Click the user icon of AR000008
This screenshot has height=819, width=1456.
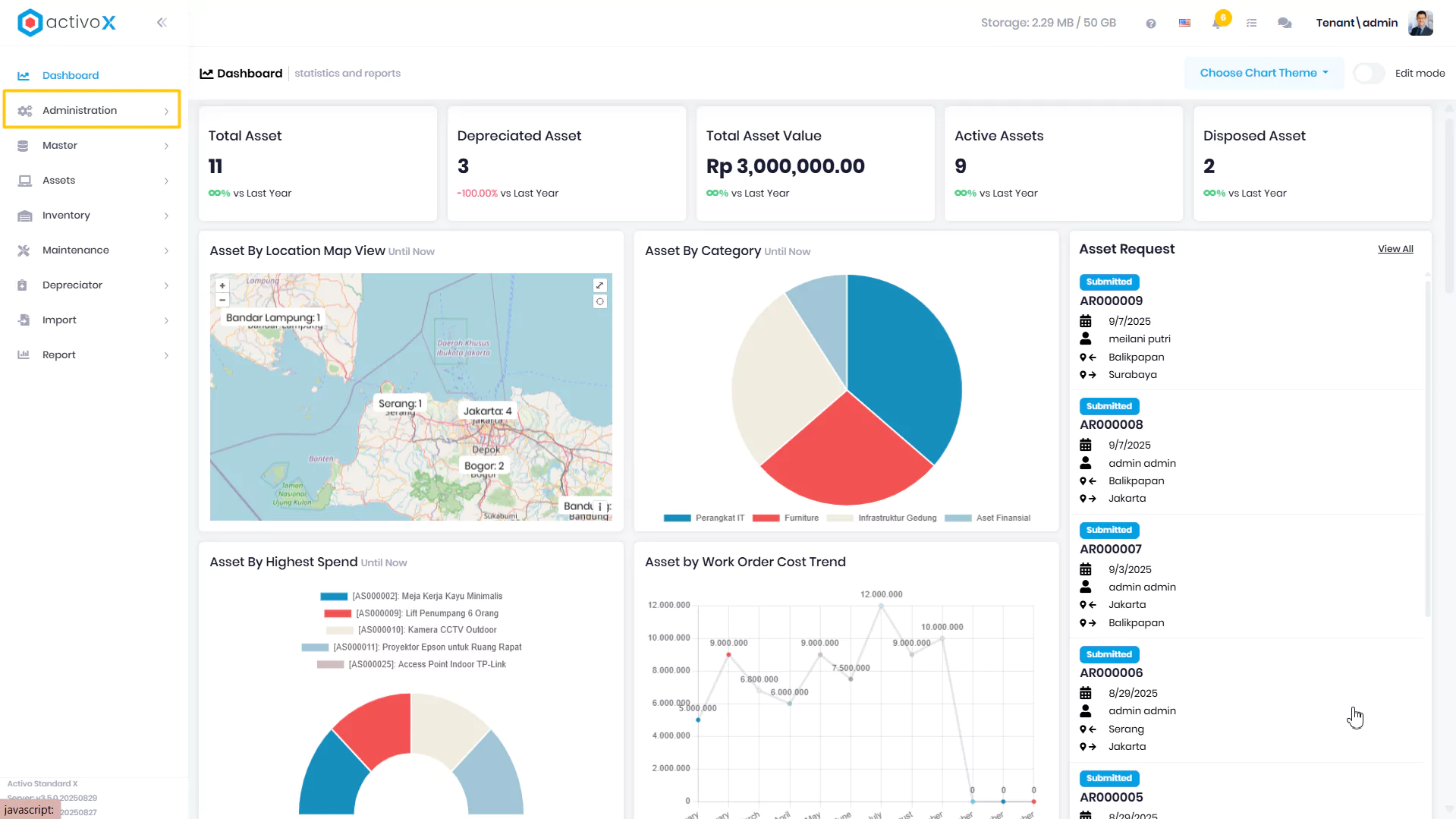click(1086, 463)
